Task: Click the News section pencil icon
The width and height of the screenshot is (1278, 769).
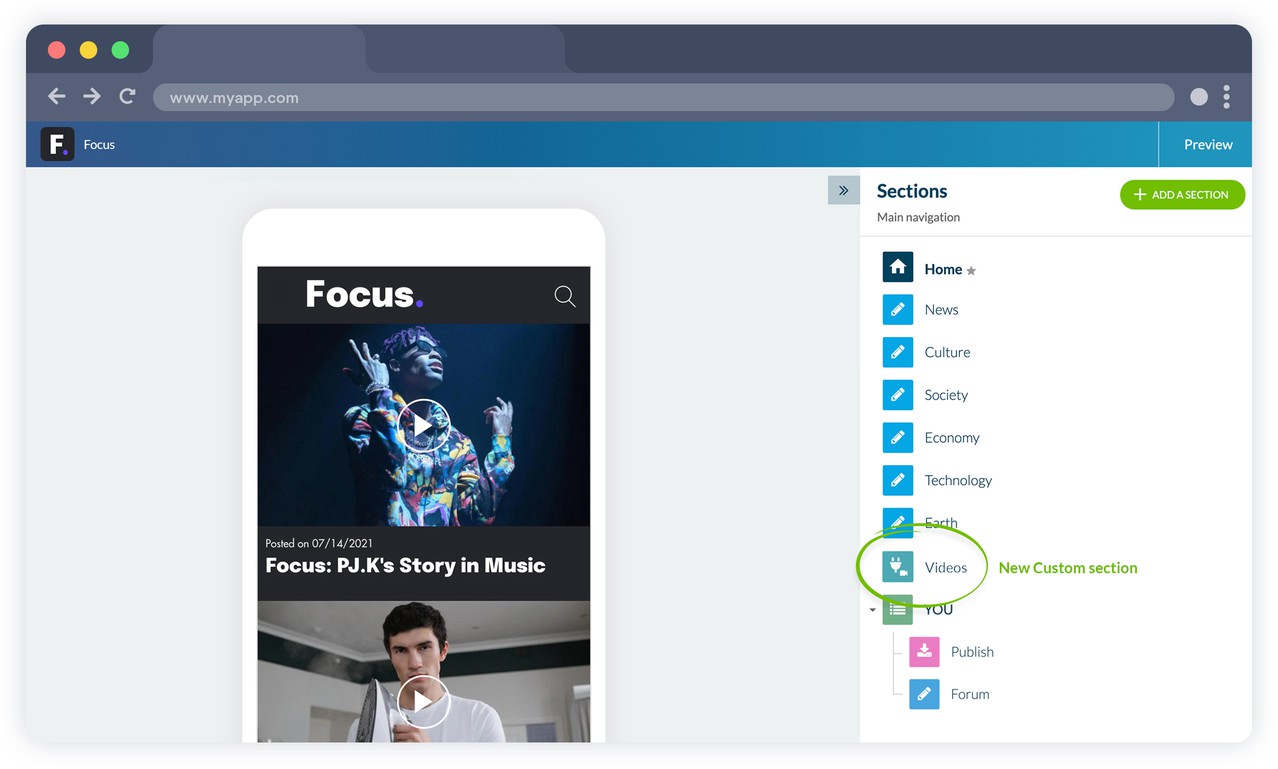Action: tap(897, 310)
